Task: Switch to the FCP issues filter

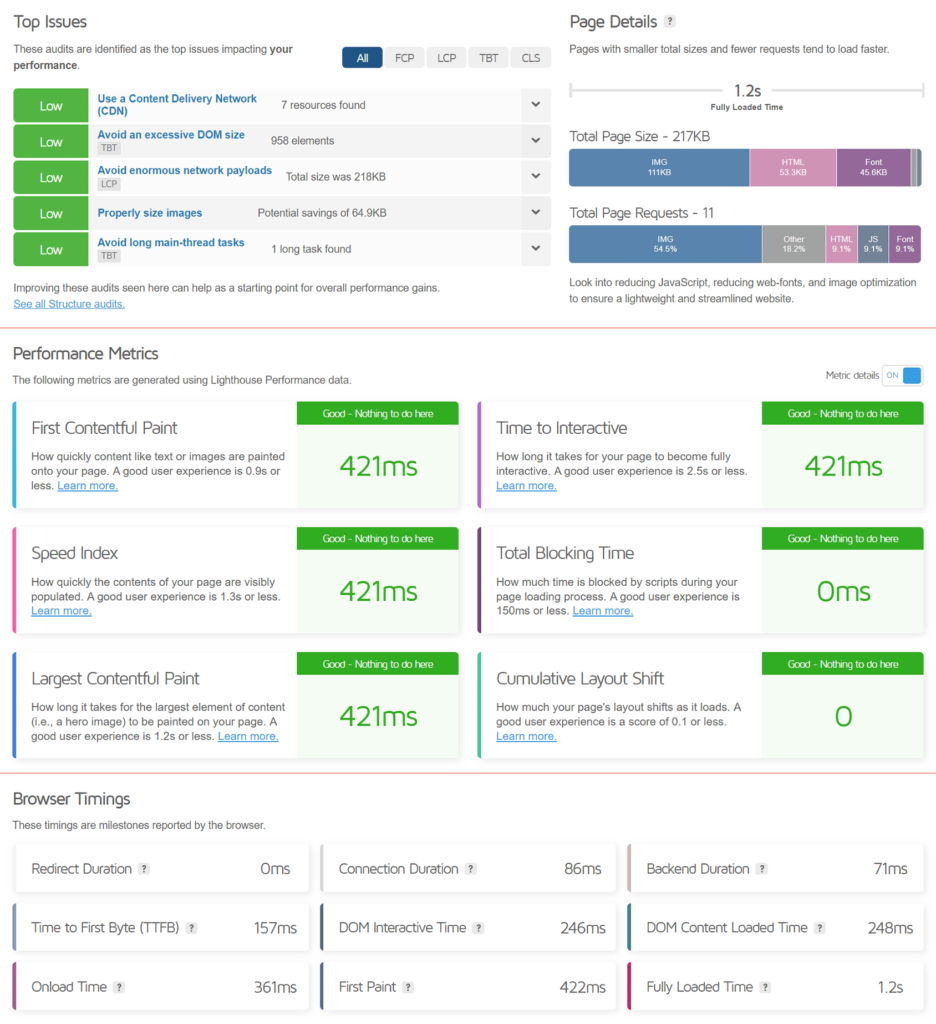Action: pos(404,57)
